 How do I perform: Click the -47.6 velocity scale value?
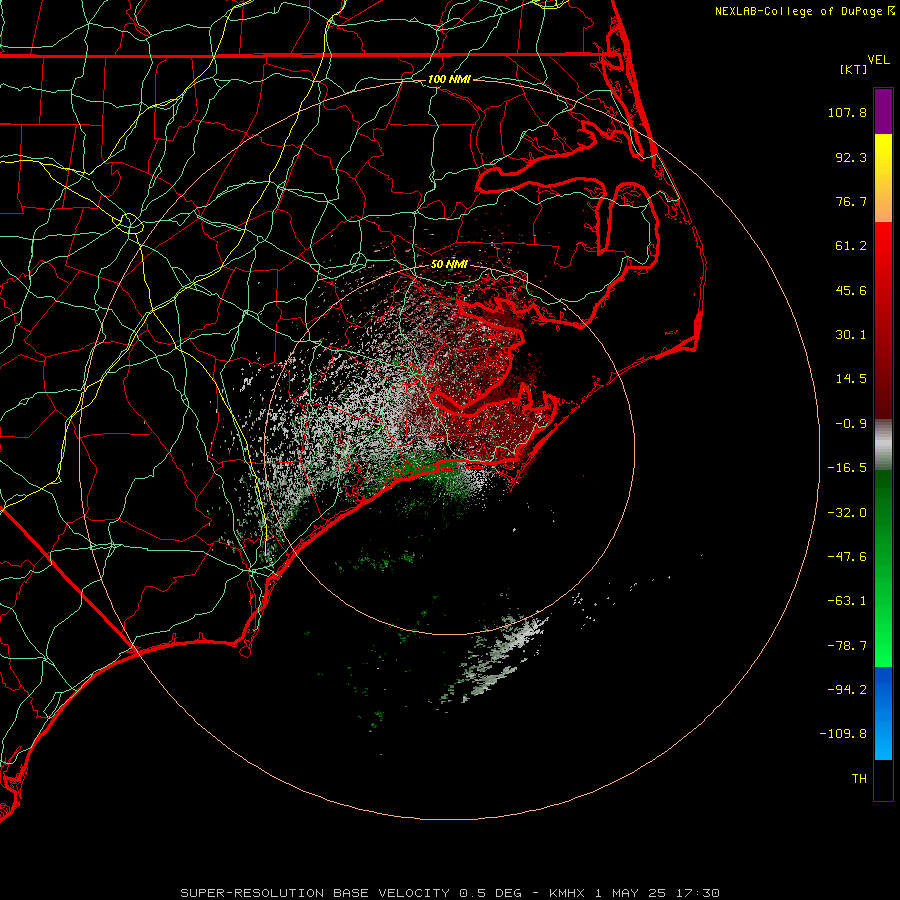(847, 557)
